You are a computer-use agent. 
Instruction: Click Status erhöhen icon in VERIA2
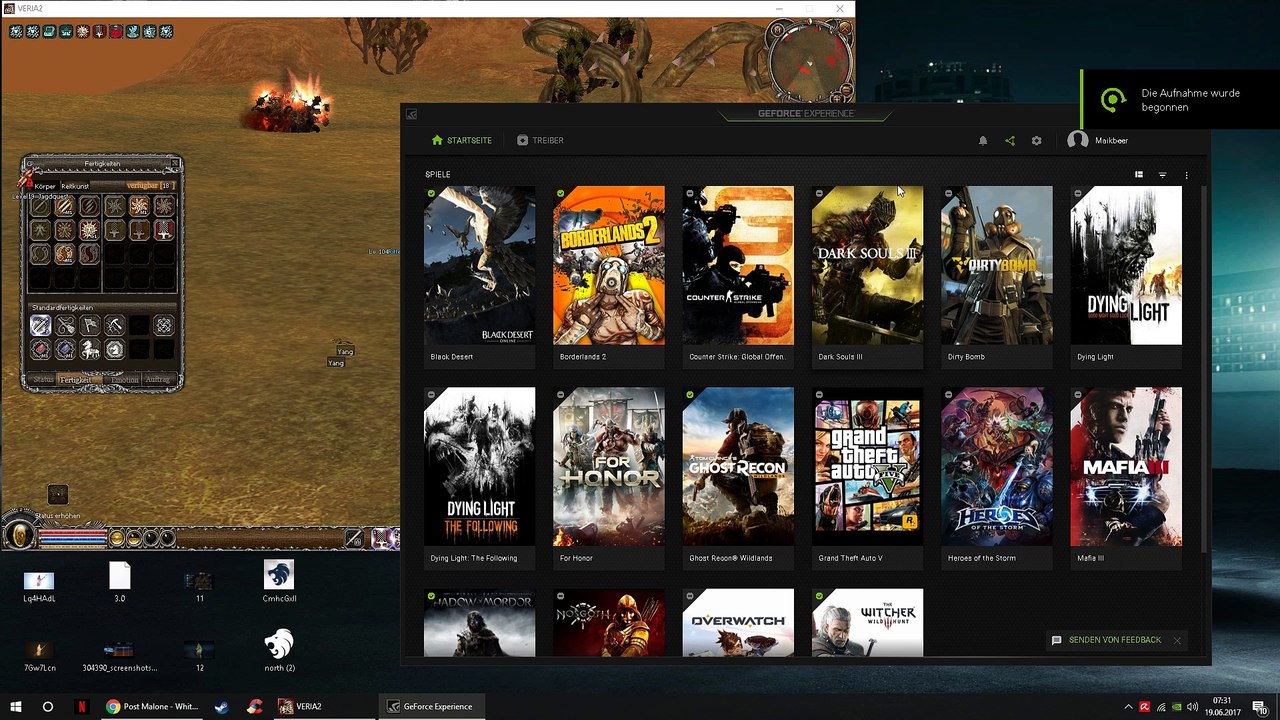58,495
